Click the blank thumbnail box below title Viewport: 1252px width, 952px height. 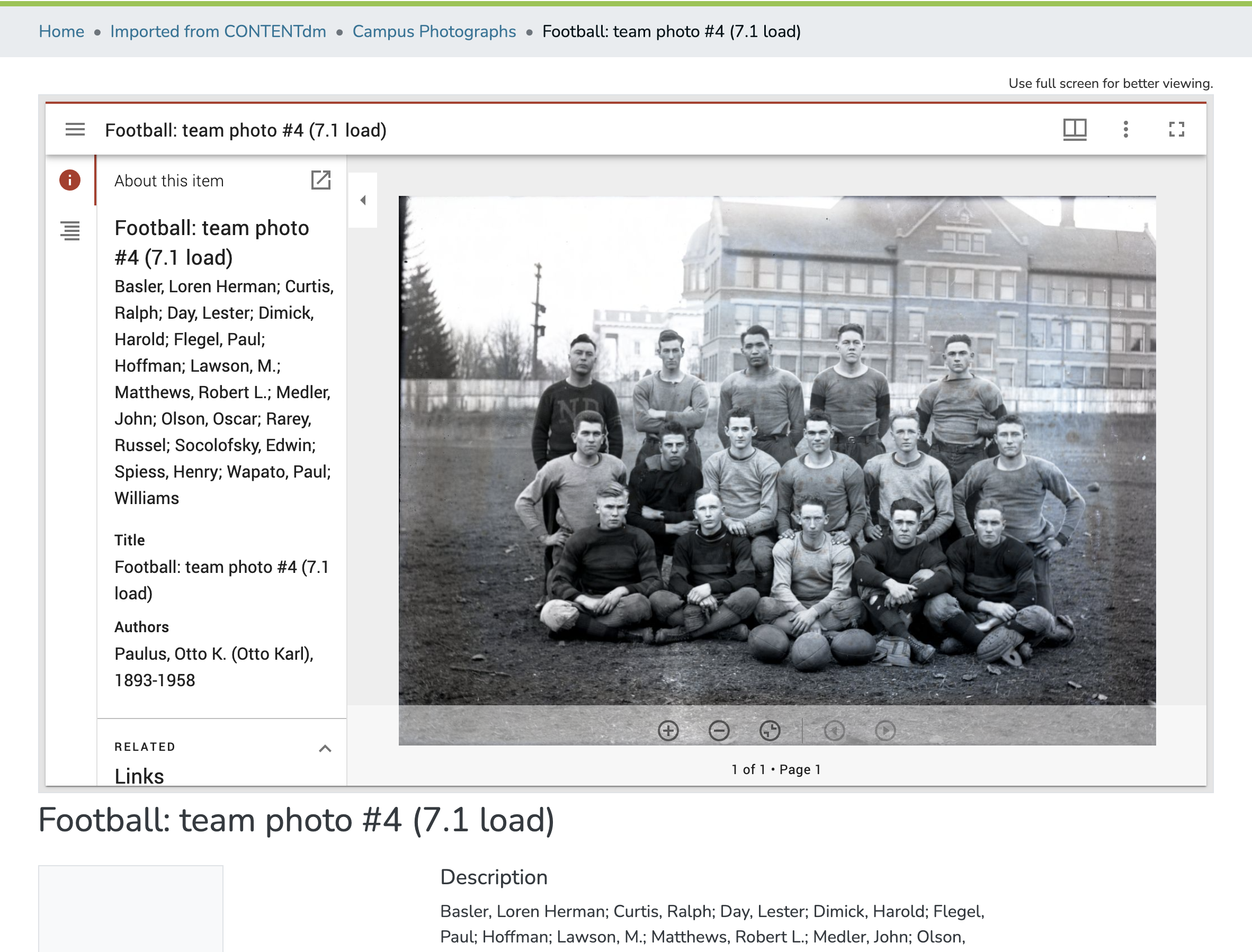(x=130, y=908)
